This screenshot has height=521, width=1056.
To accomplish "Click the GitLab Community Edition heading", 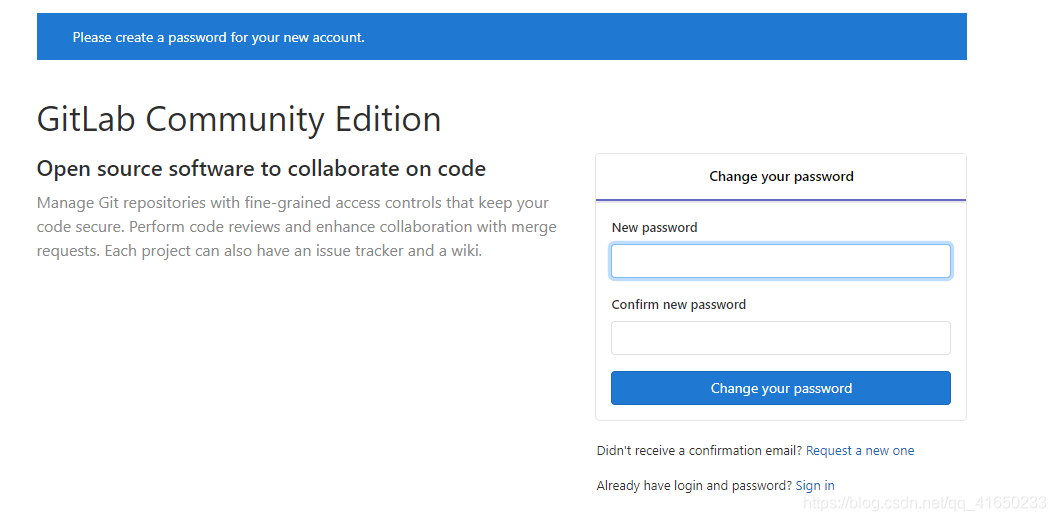I will click(239, 119).
